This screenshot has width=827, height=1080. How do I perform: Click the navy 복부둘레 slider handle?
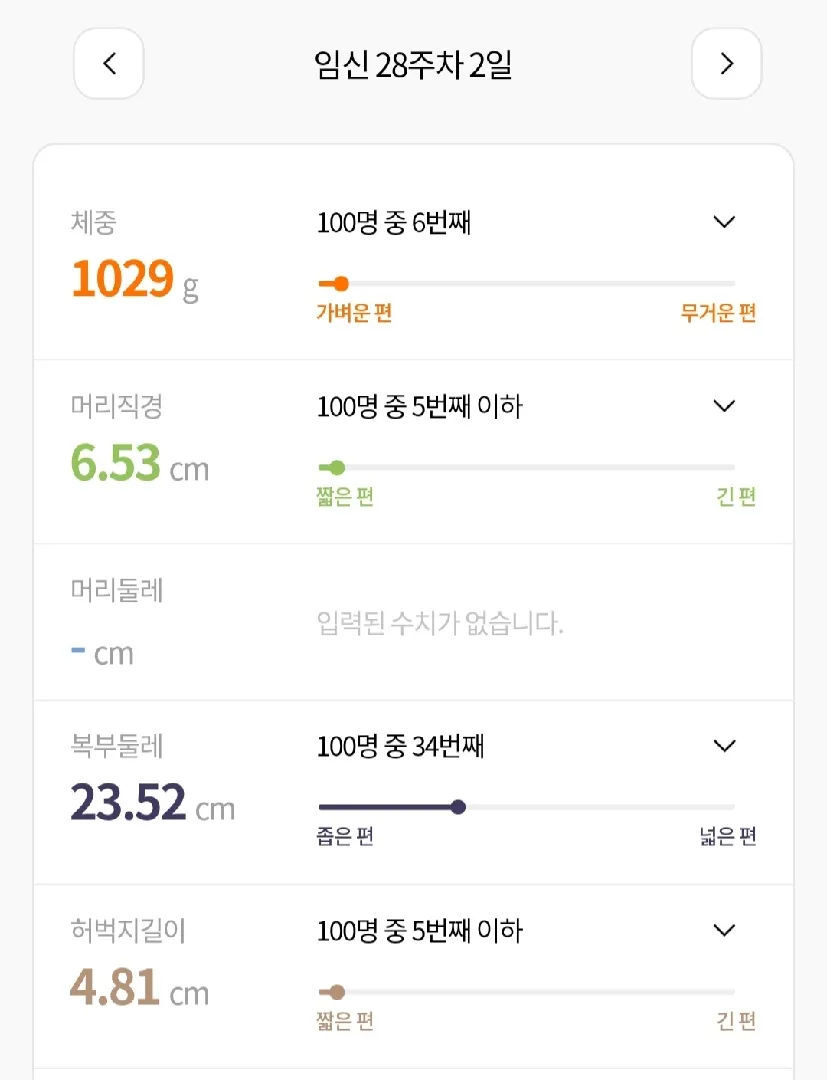coord(458,807)
